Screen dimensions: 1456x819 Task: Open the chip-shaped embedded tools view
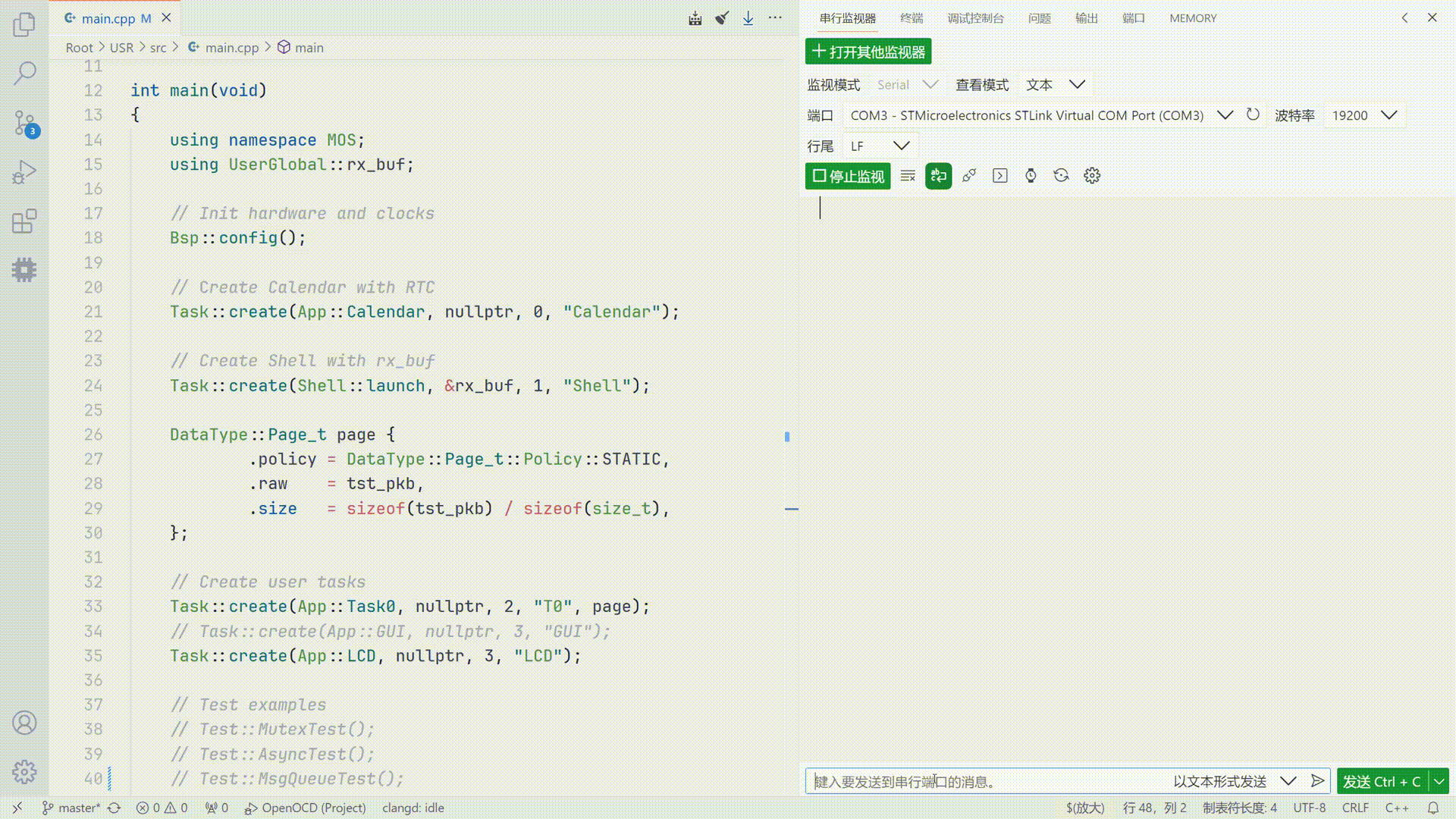[24, 270]
